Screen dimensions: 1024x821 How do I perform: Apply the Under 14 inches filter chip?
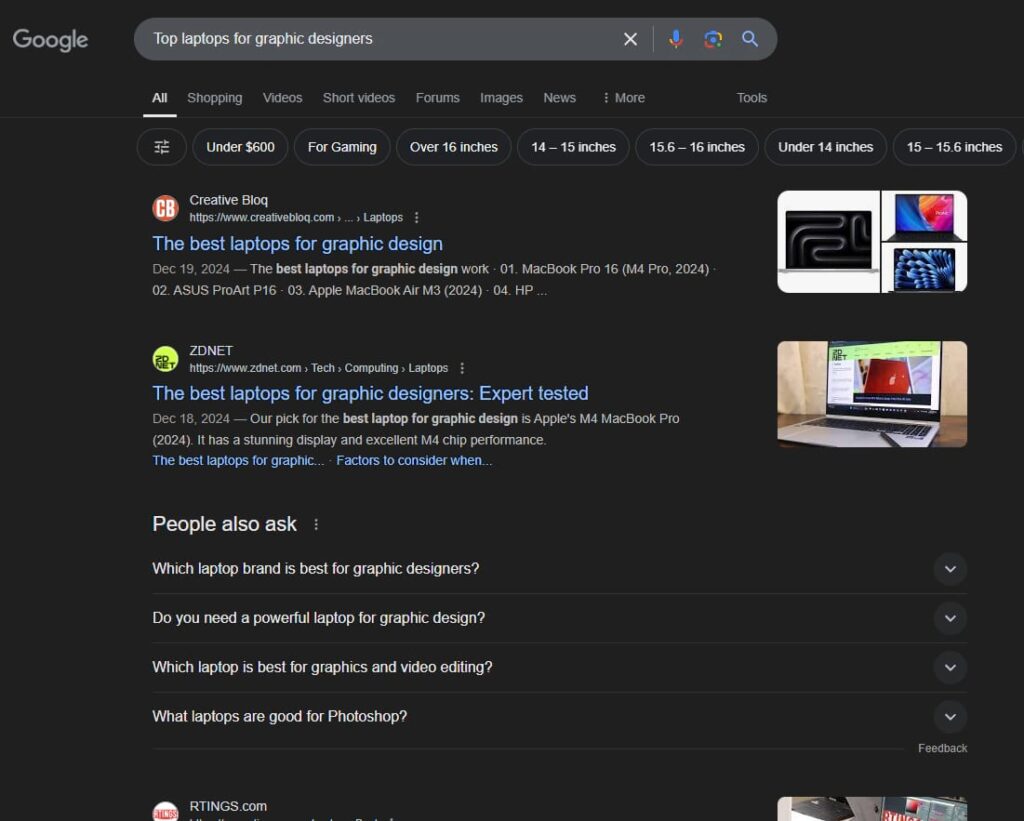tap(825, 147)
